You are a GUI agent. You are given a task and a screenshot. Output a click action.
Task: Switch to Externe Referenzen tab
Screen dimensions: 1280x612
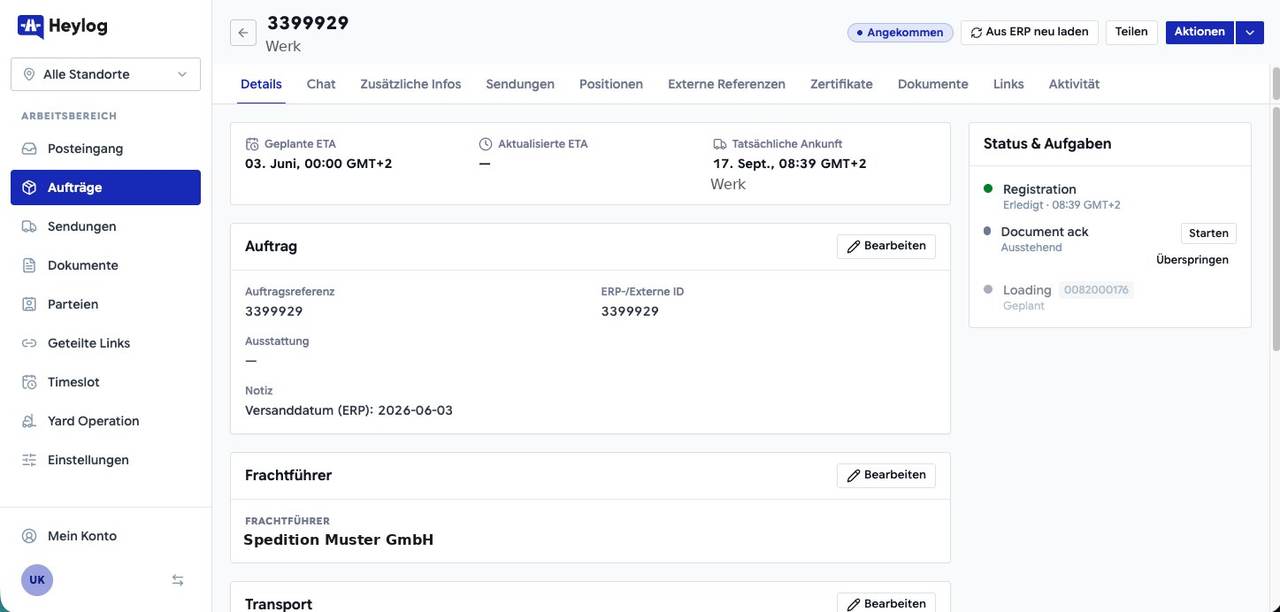[x=727, y=84]
